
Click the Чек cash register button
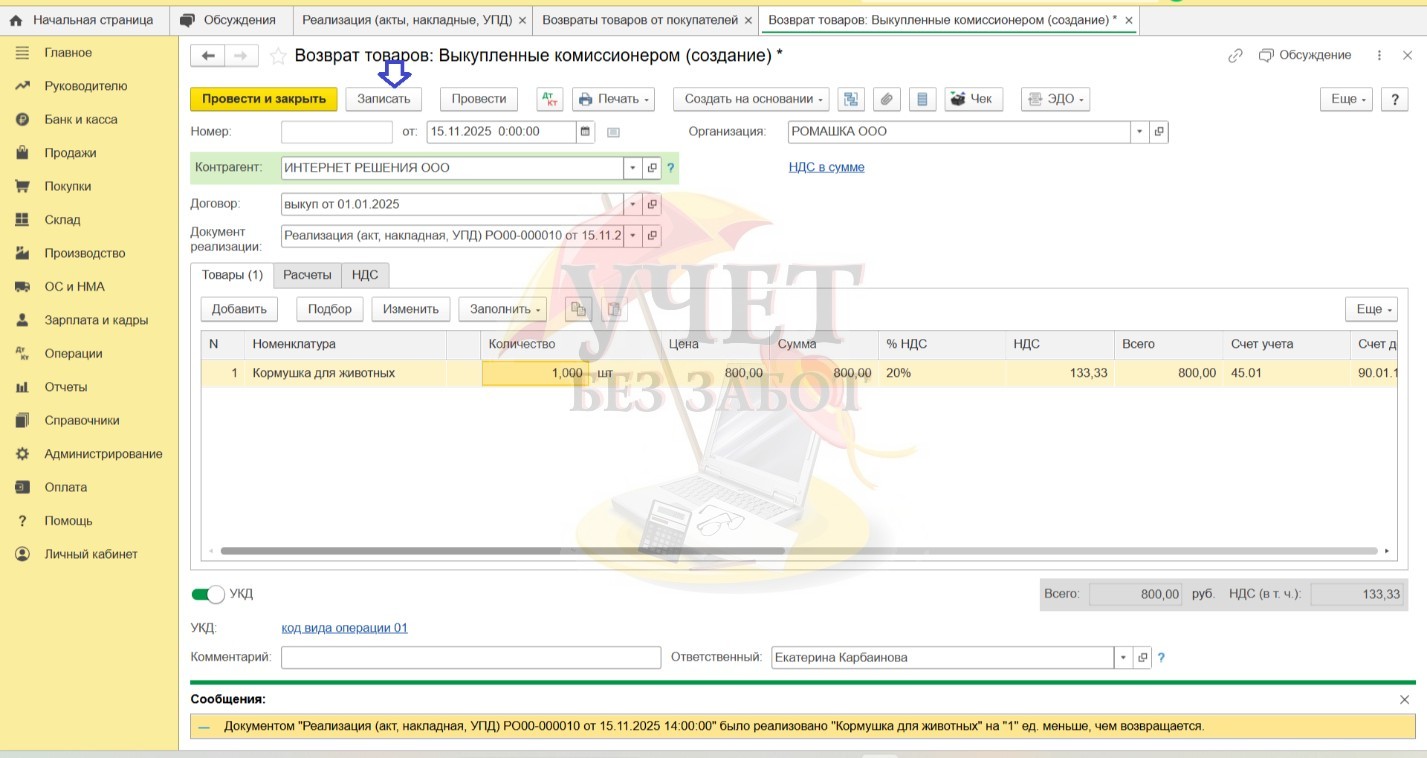[970, 99]
